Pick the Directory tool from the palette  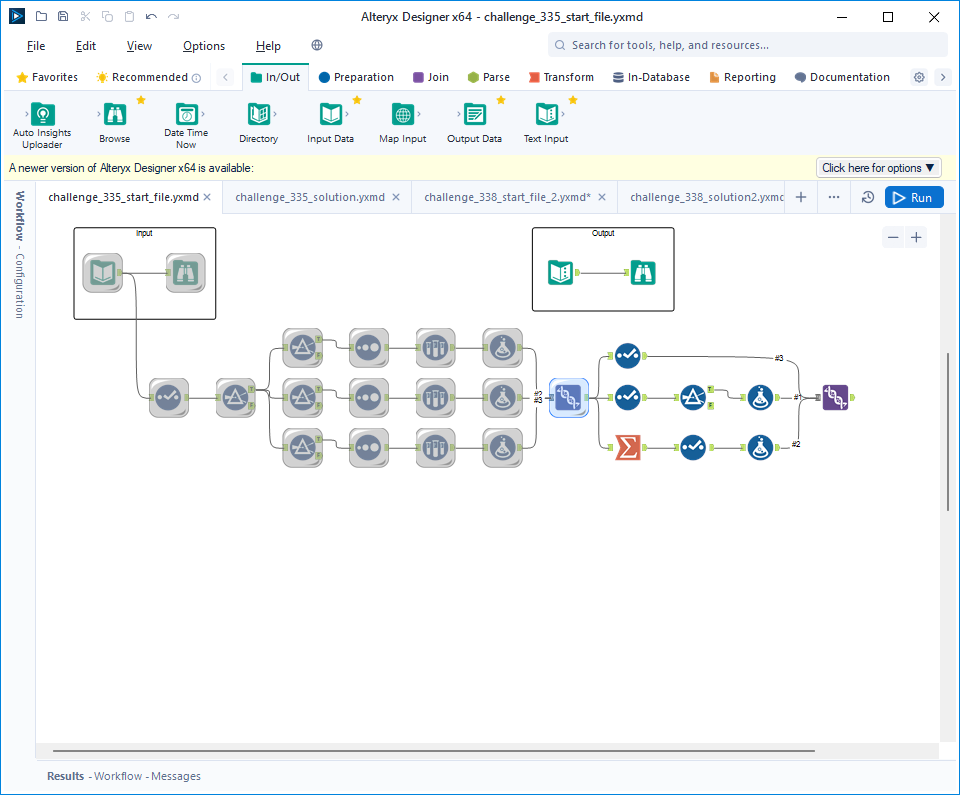258,114
